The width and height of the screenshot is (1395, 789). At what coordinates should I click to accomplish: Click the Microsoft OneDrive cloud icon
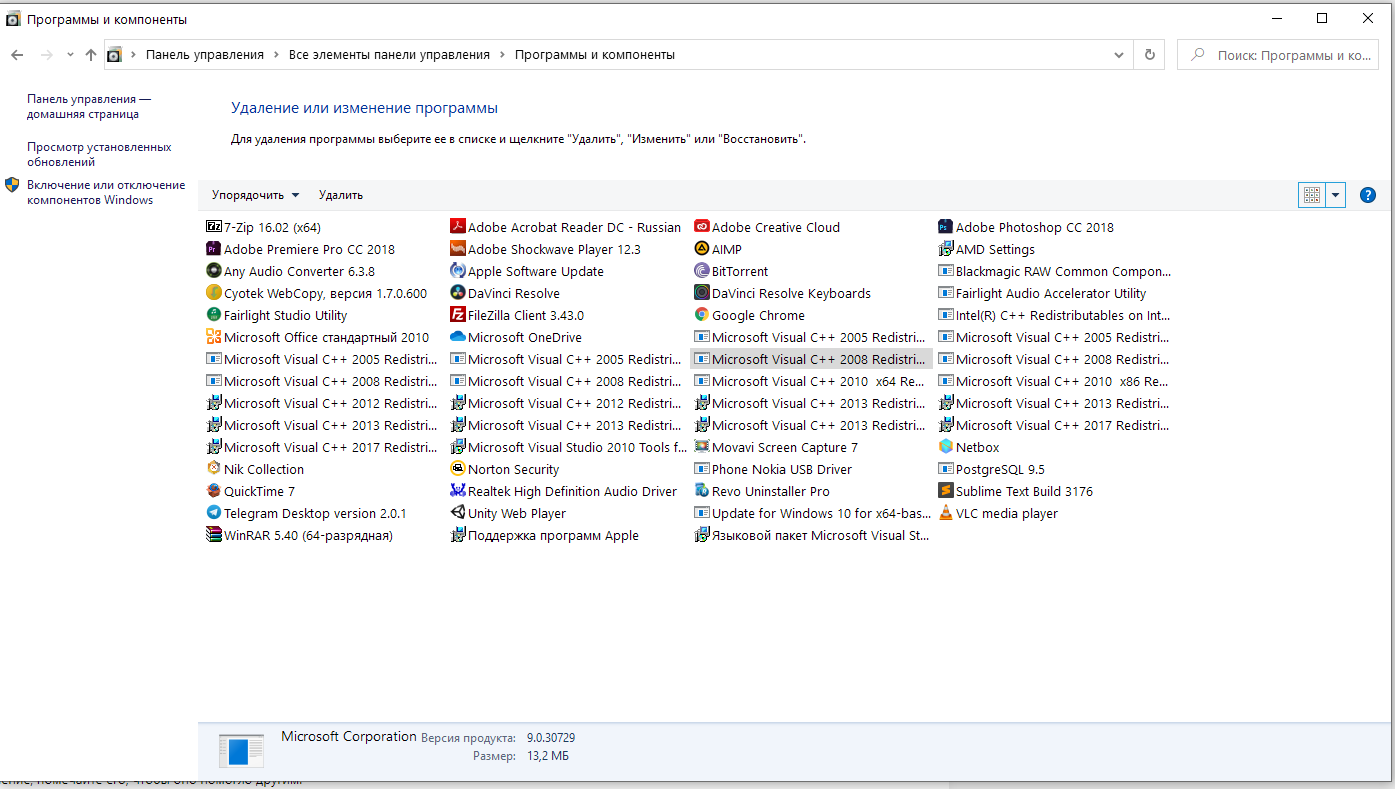457,337
